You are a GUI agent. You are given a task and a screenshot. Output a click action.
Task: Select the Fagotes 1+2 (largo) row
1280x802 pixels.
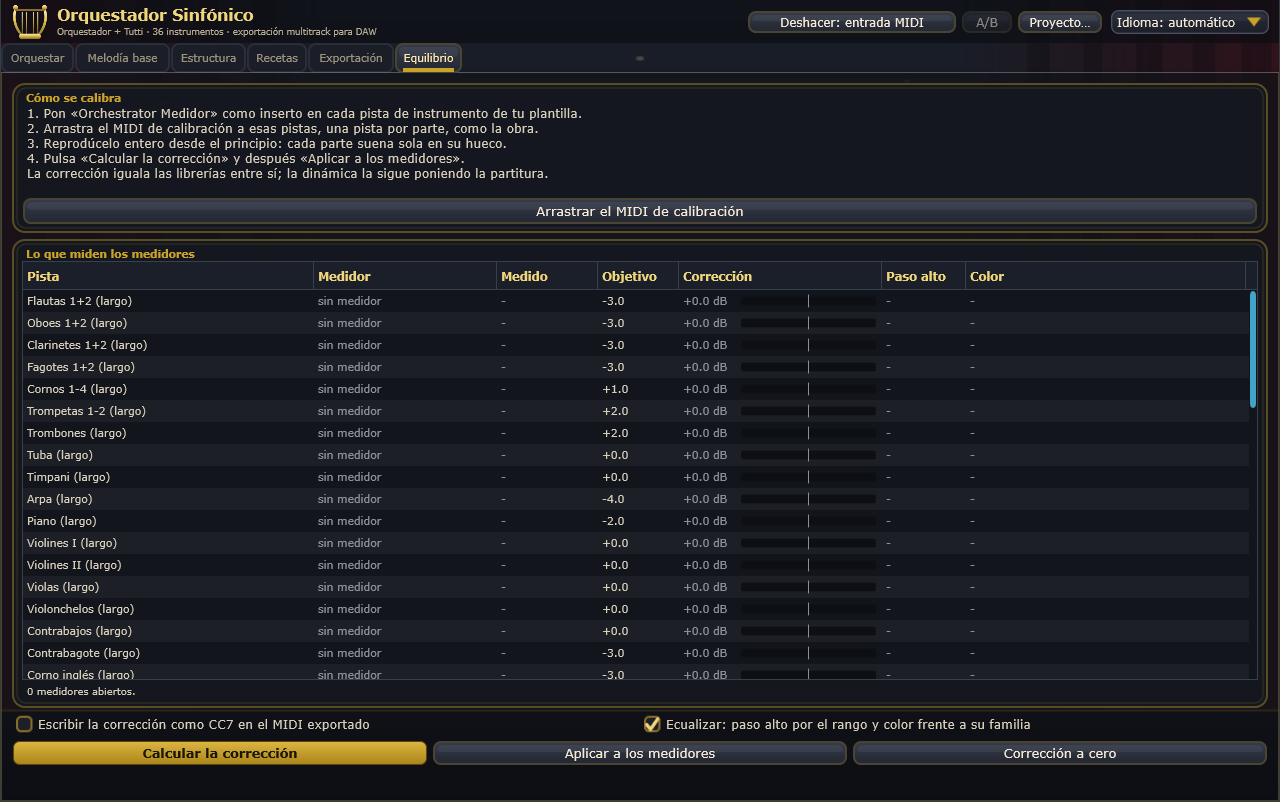[636, 367]
